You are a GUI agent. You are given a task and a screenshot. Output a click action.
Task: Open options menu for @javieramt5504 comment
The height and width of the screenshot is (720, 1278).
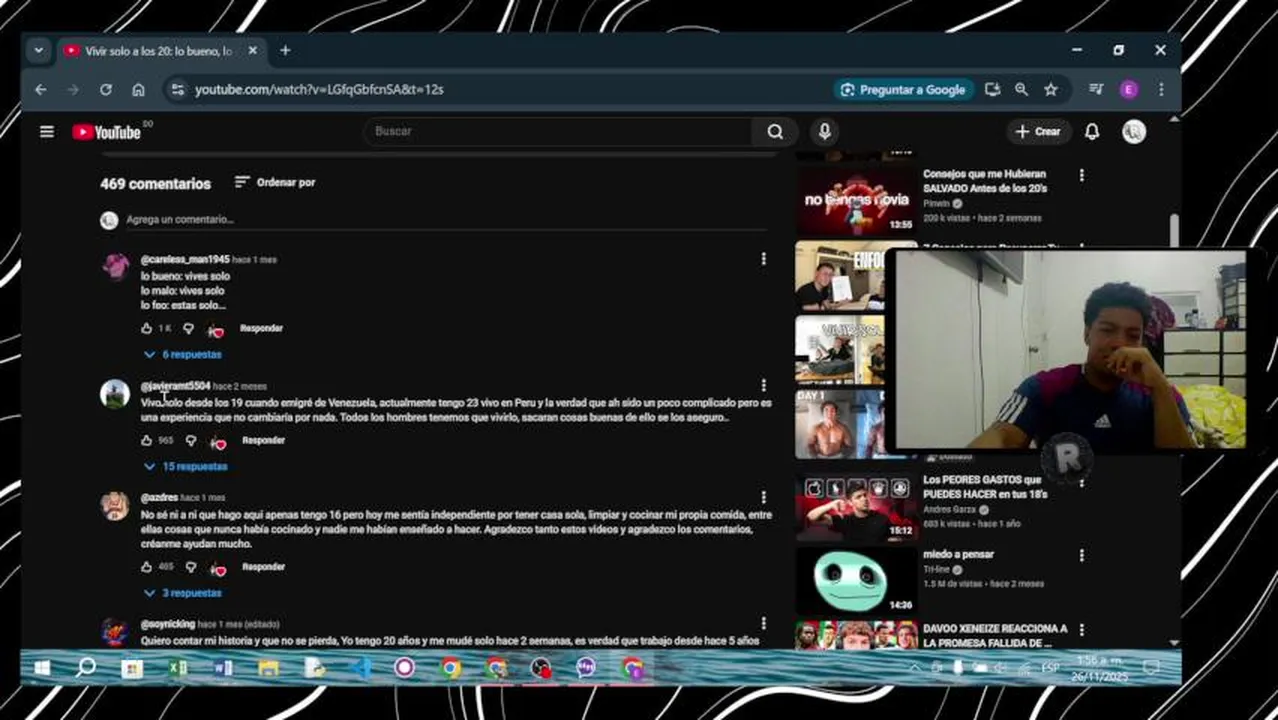point(763,385)
